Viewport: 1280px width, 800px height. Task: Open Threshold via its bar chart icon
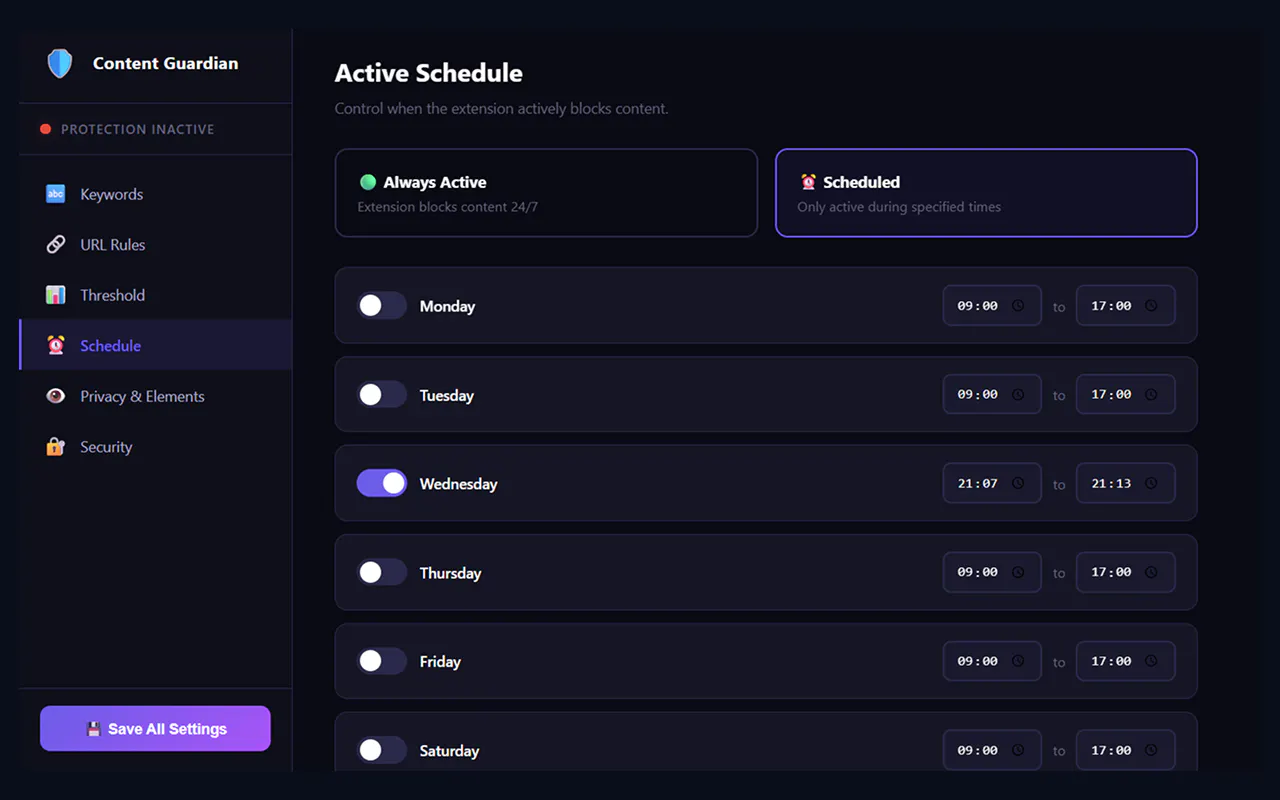tap(56, 295)
